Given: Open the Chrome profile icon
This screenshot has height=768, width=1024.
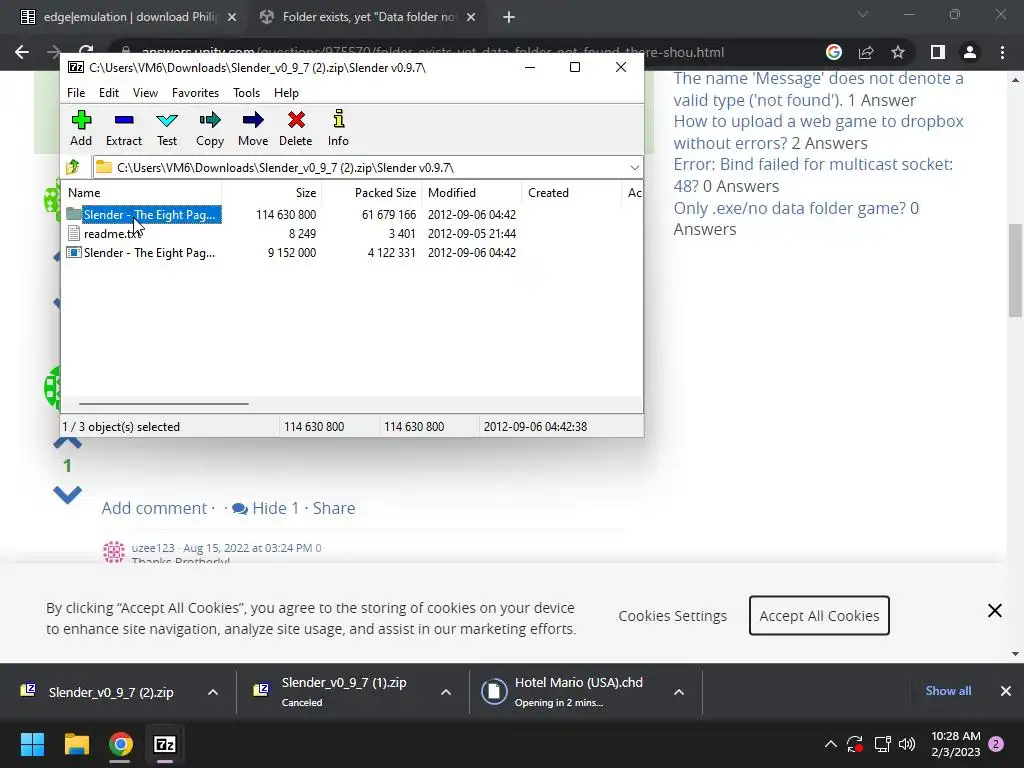Looking at the screenshot, I should pos(970,52).
